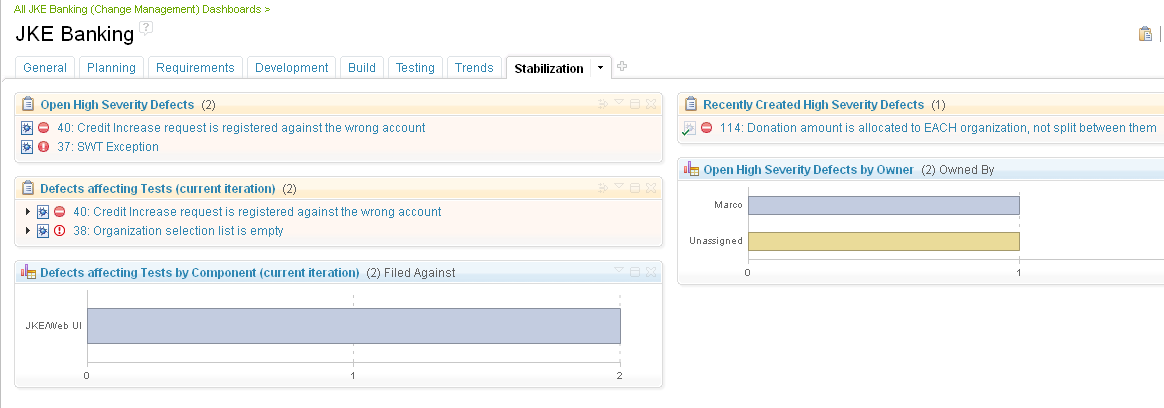The image size is (1164, 408).
Task: Close the Defects affecting Tests (current iteration) widget
Action: (x=651, y=188)
